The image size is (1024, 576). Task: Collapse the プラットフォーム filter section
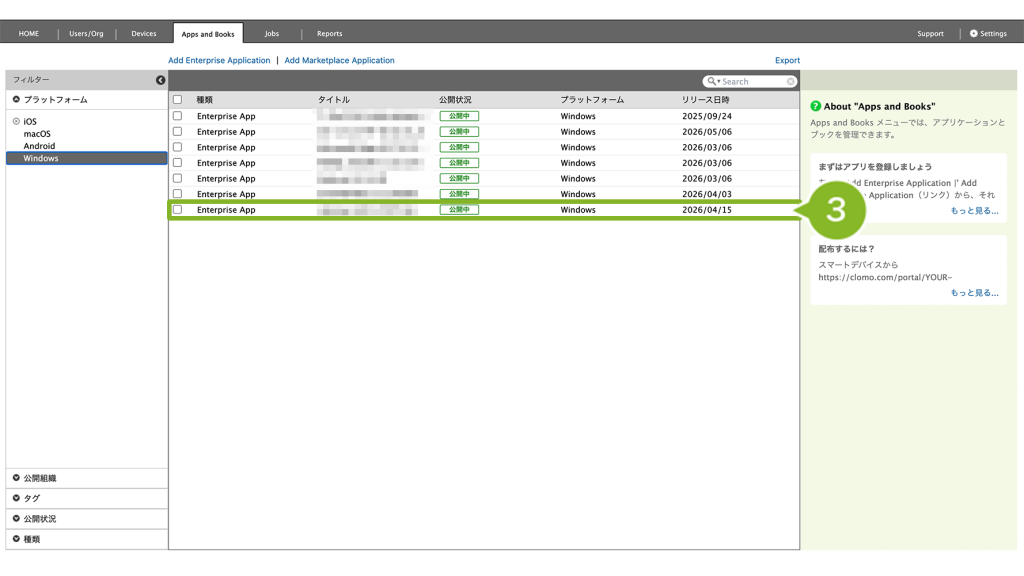(16, 100)
